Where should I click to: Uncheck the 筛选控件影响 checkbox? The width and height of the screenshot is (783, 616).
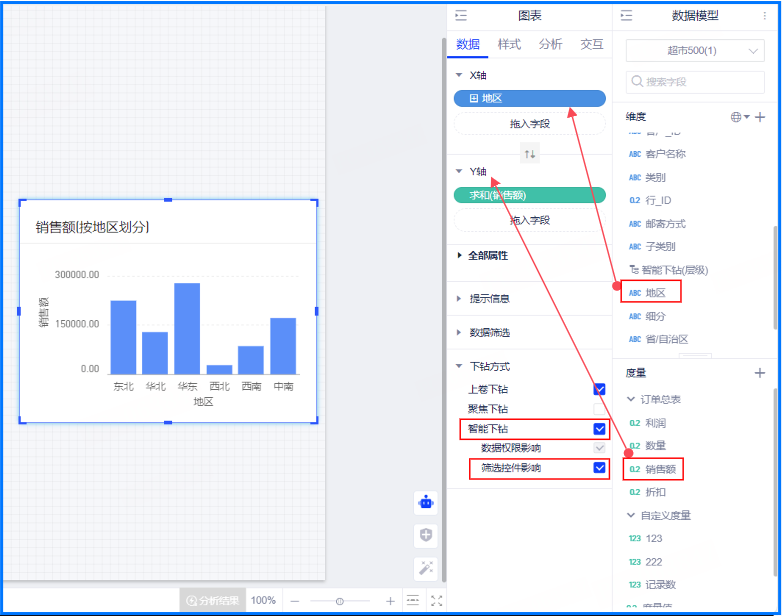click(599, 467)
